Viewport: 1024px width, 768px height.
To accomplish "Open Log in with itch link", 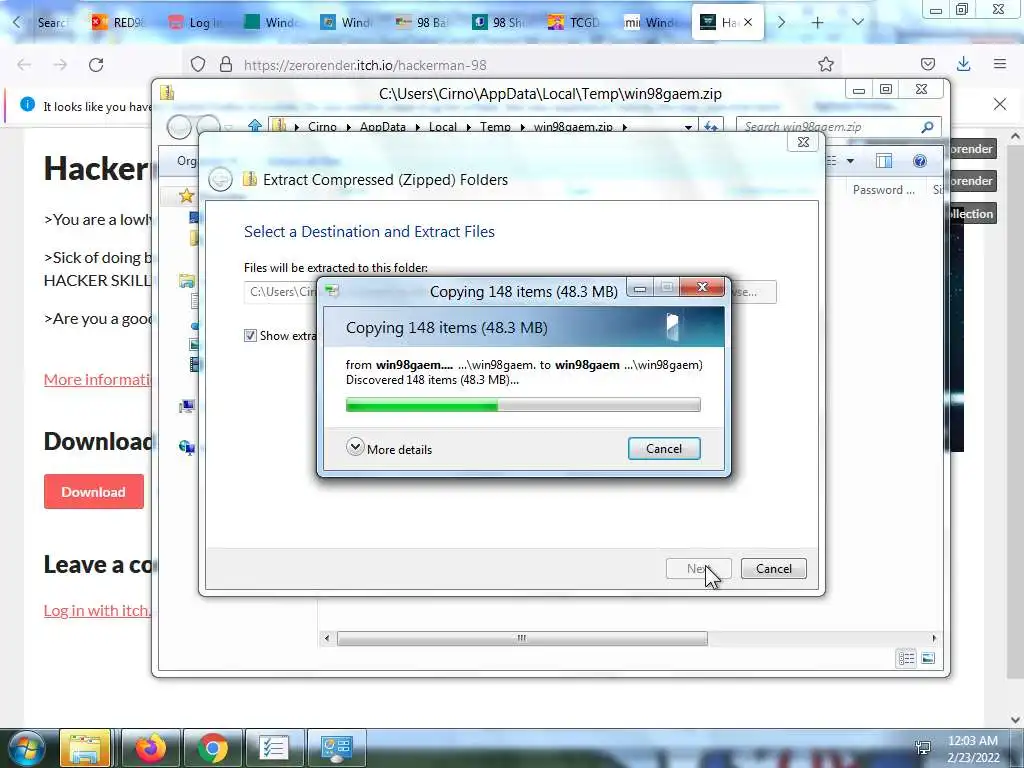I will click(x=97, y=611).
